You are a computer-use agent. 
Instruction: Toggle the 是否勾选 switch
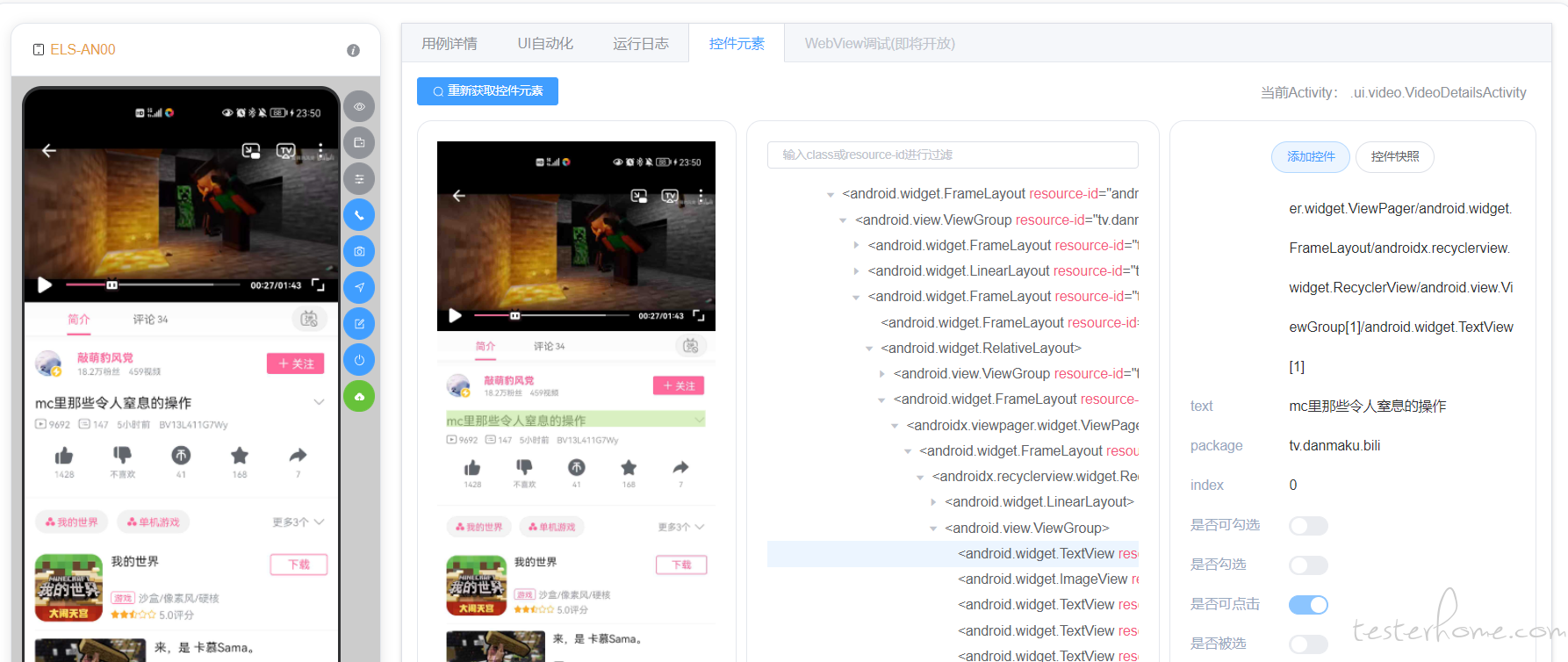click(x=1308, y=565)
